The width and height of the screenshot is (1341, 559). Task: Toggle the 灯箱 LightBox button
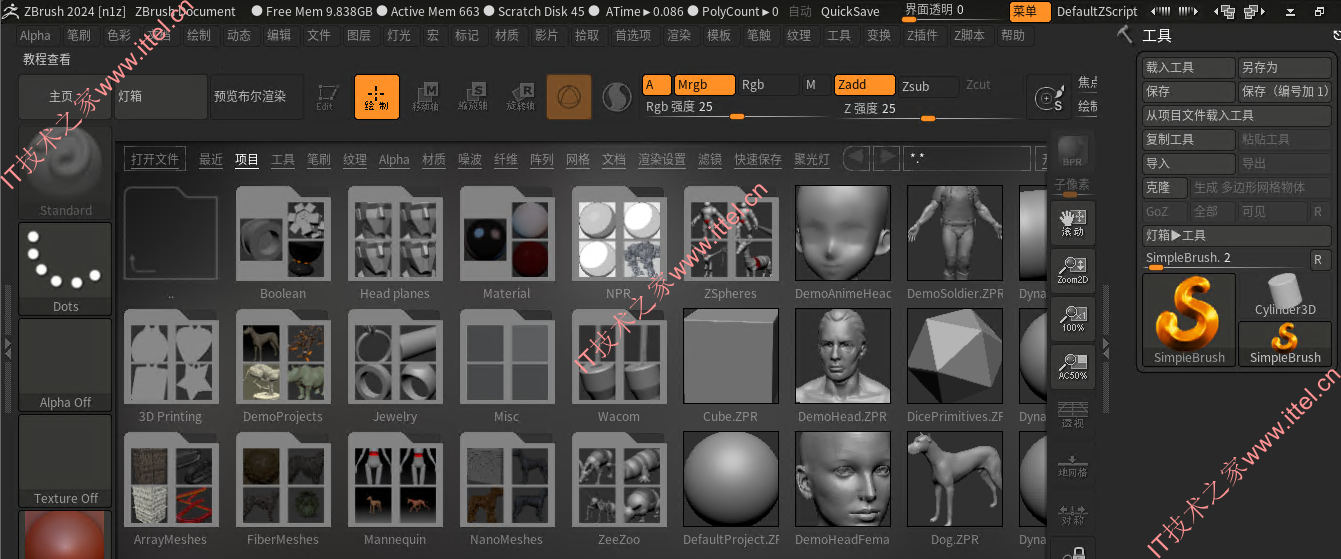pyautogui.click(x=160, y=97)
